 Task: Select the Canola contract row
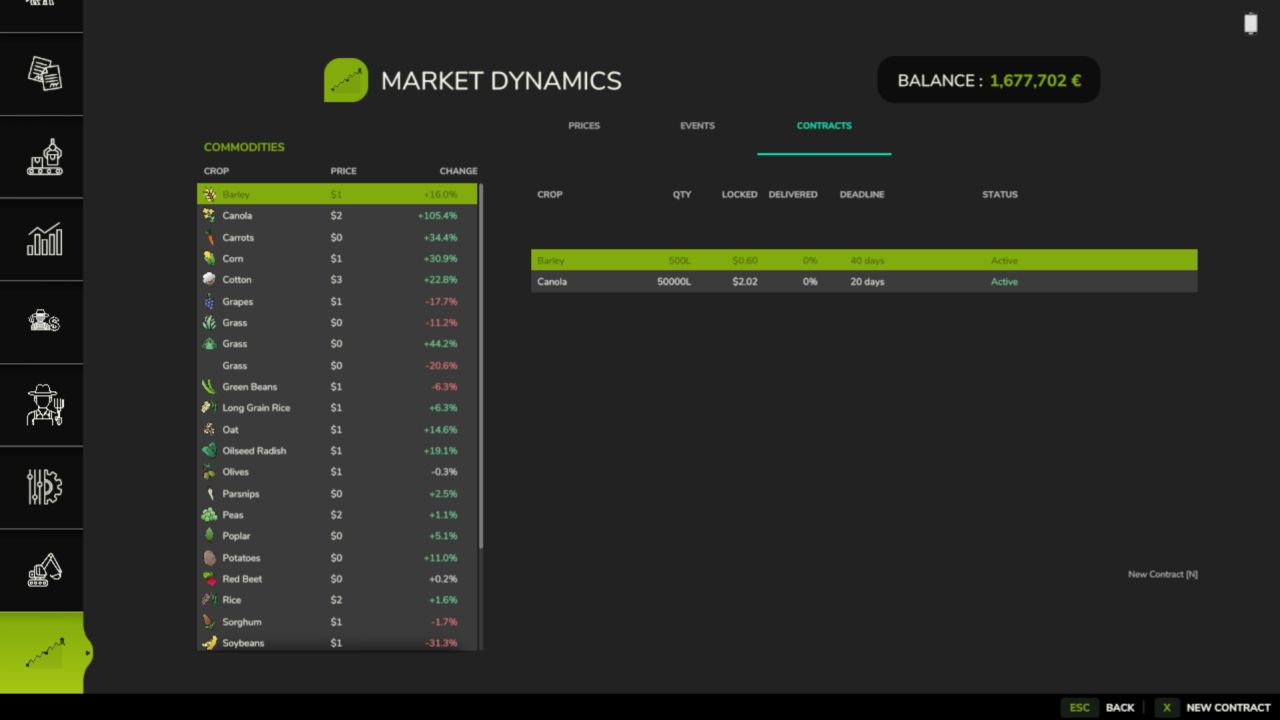pos(863,281)
